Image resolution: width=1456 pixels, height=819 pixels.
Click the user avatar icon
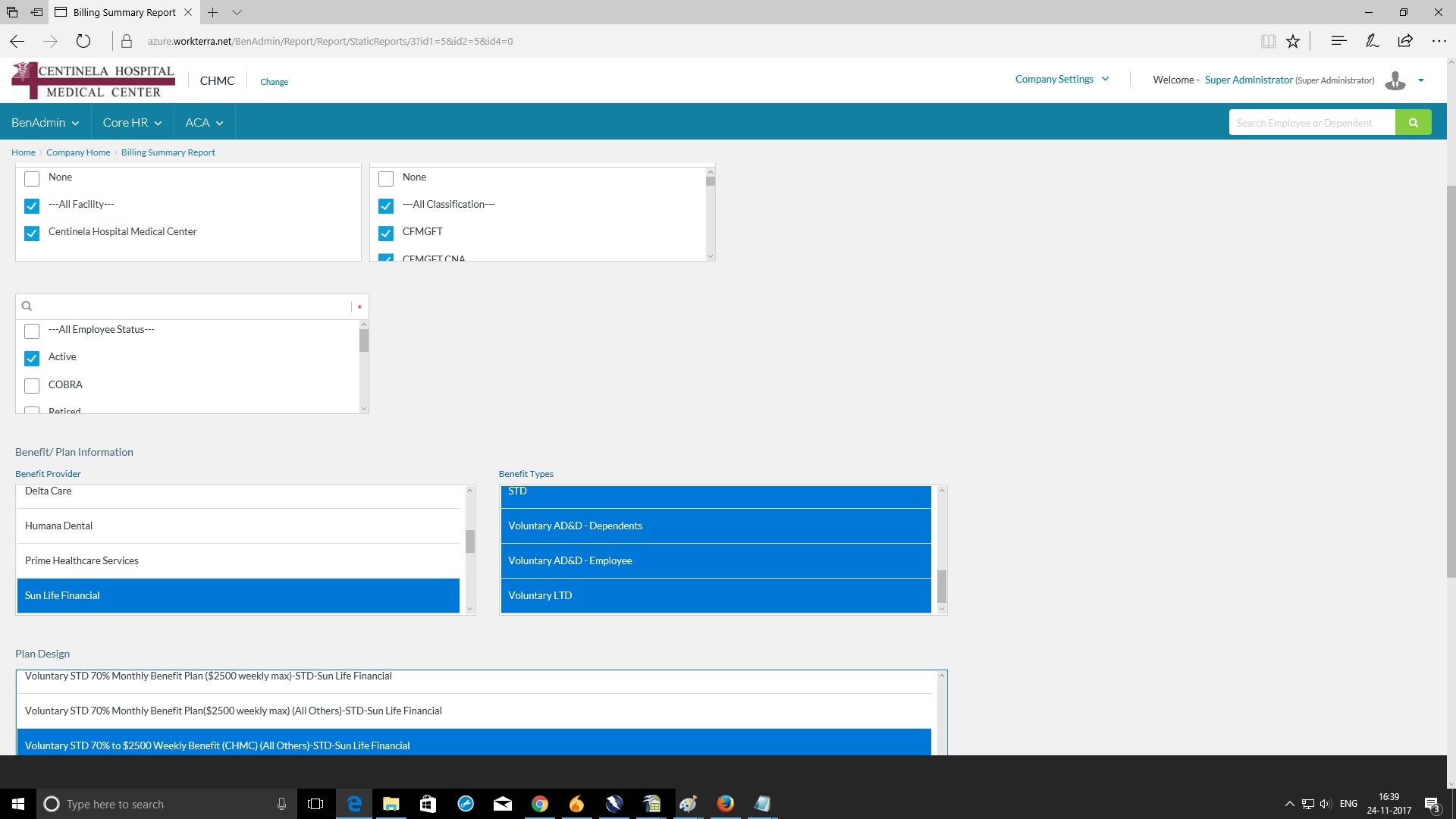(x=1395, y=80)
